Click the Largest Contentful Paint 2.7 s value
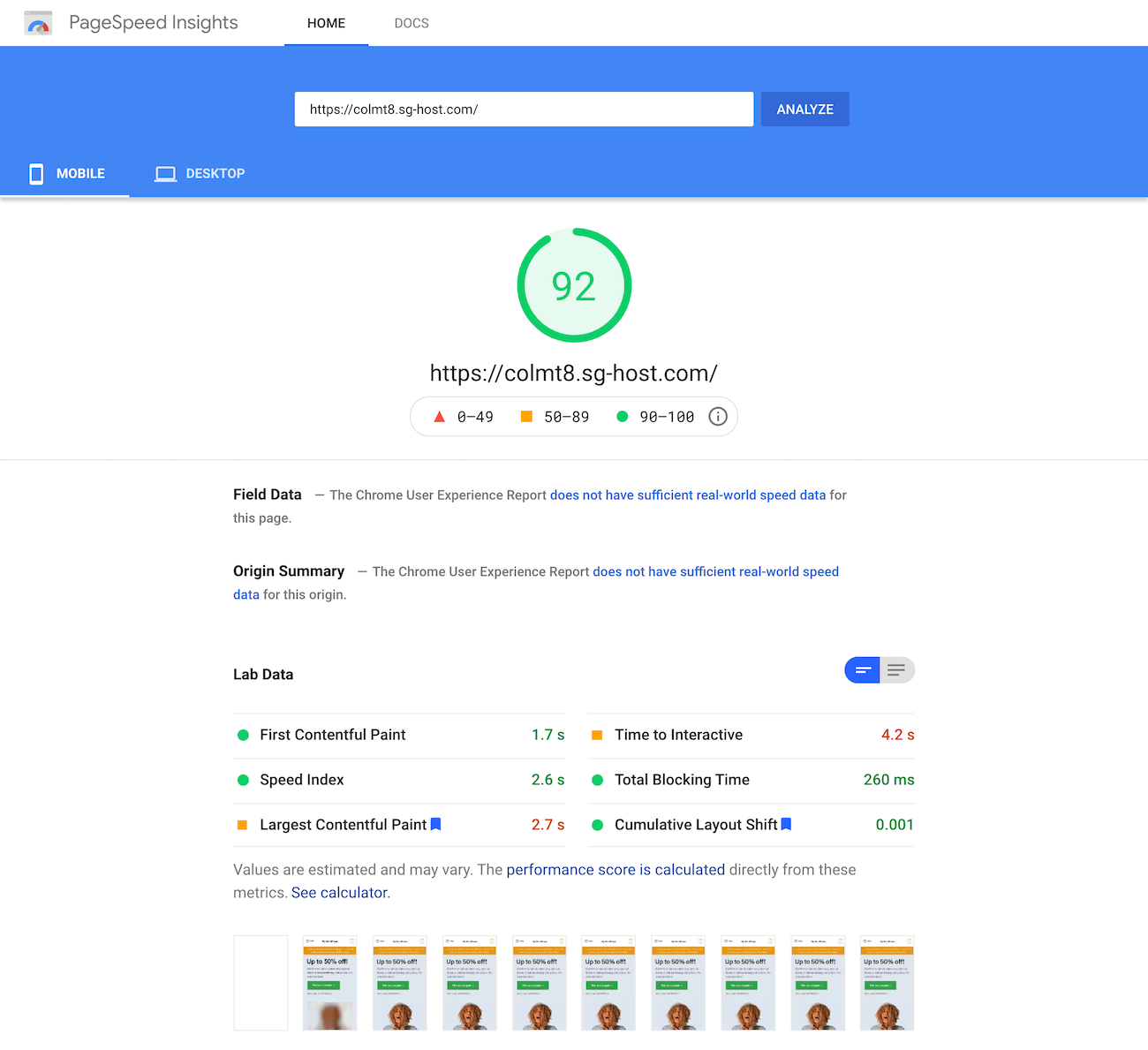1148x1050 pixels. coord(548,825)
